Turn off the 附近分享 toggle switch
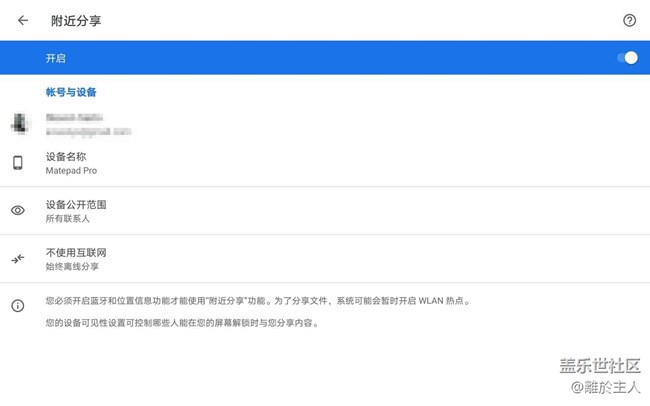650x406 pixels. pos(626,58)
